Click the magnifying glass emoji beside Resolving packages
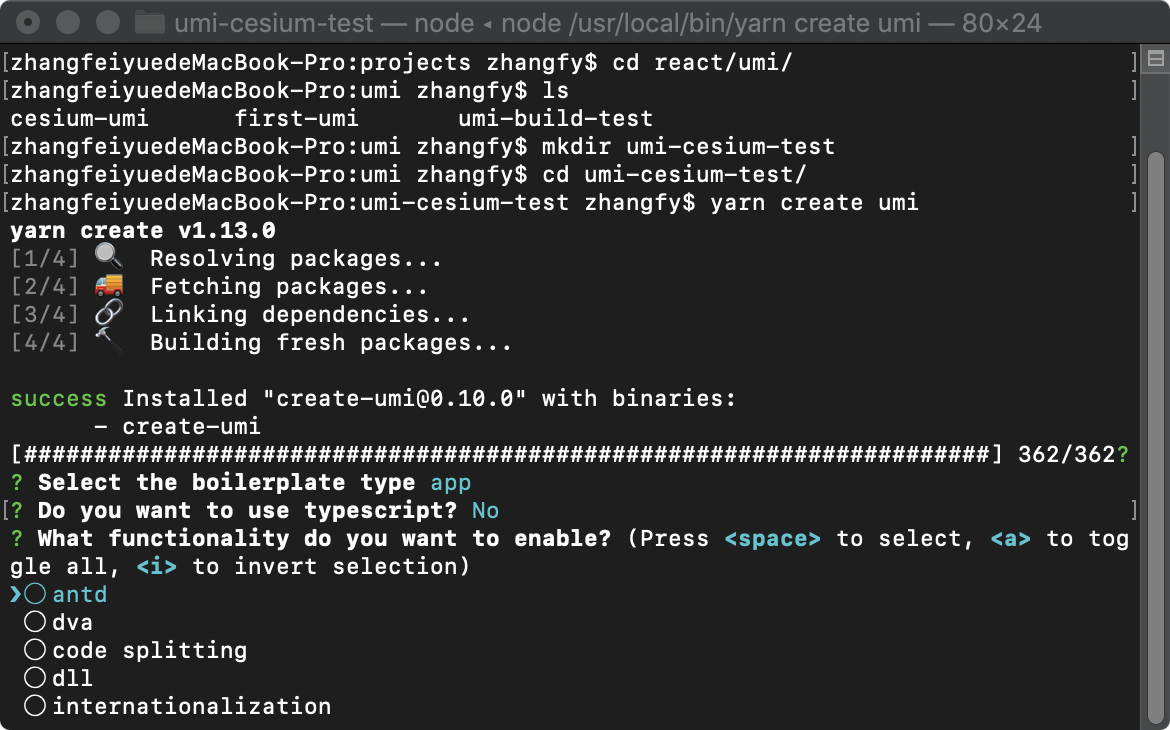1170x730 pixels. [108, 259]
